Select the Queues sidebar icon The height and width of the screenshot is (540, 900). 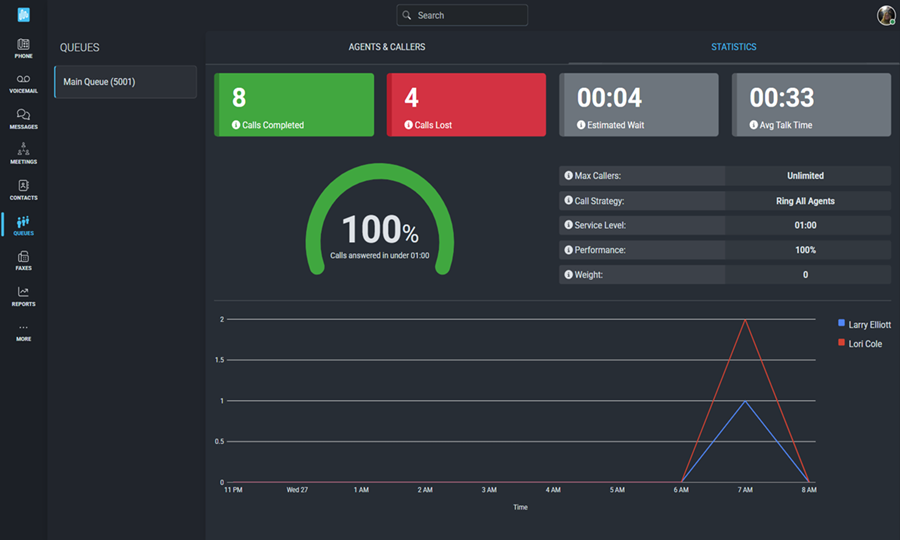pyautogui.click(x=23, y=225)
